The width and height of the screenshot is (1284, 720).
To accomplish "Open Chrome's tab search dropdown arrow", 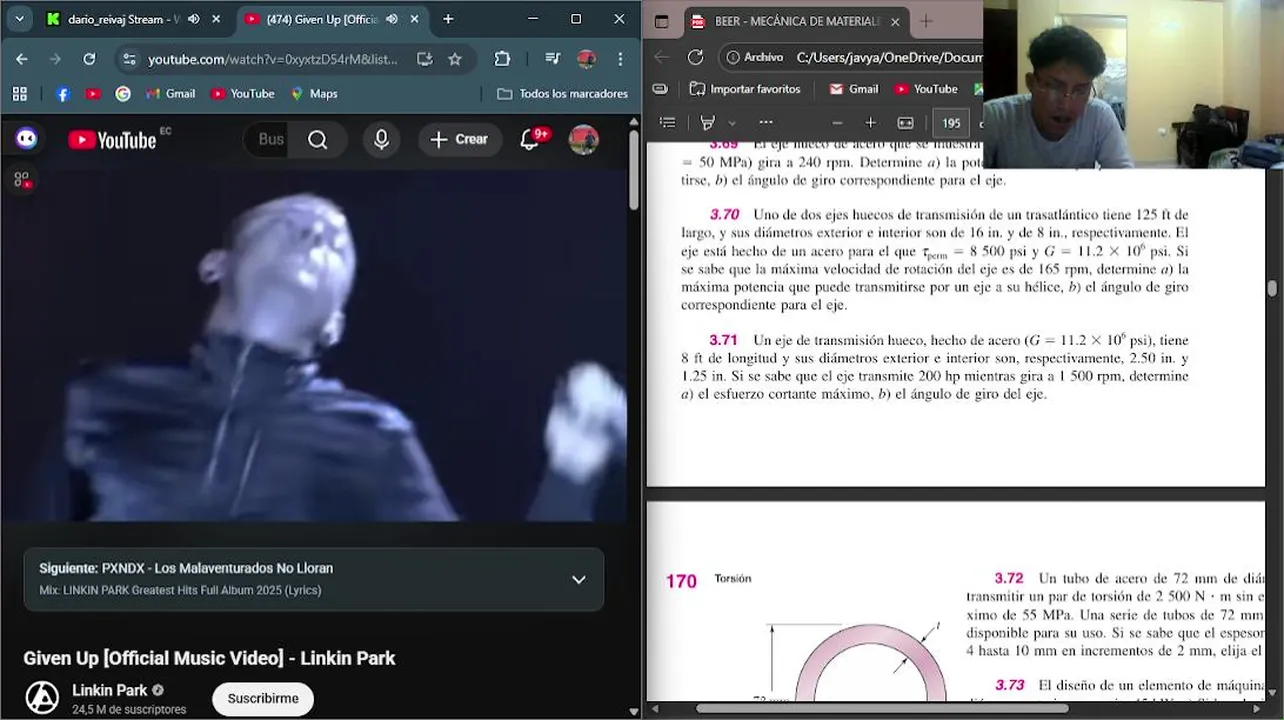I will [x=19, y=19].
